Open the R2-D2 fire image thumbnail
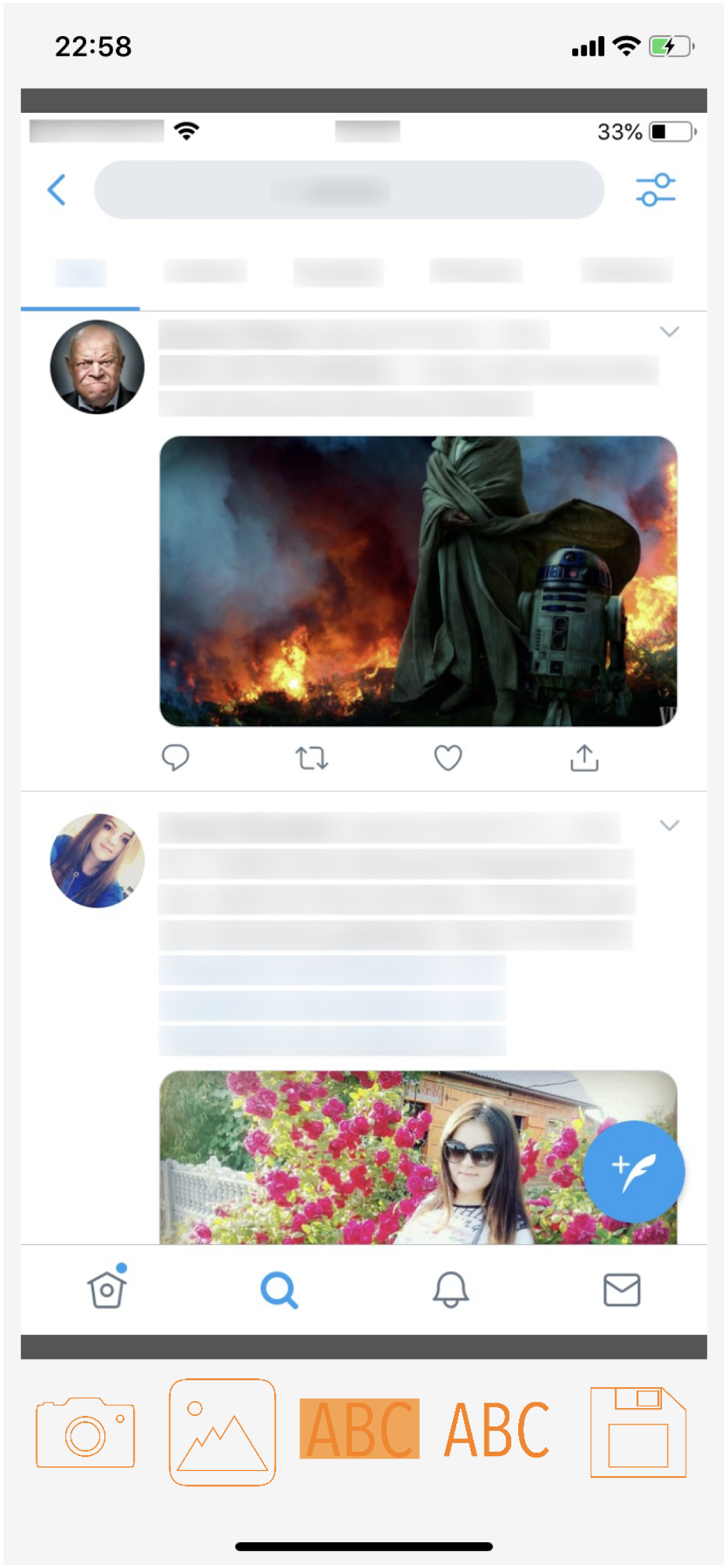Viewport: 724px width, 1568px height. click(x=418, y=581)
